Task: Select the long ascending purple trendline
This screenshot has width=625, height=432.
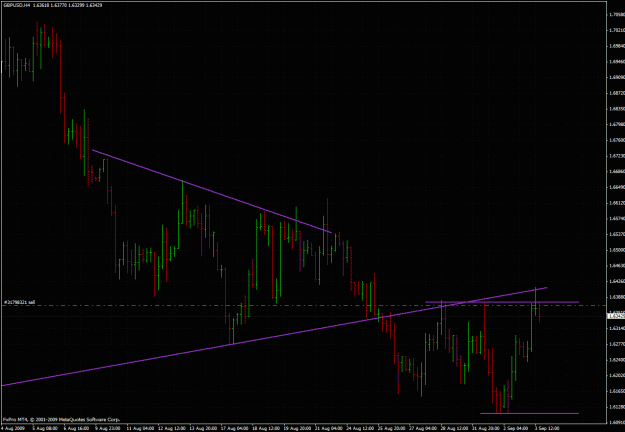Action: coord(274,336)
